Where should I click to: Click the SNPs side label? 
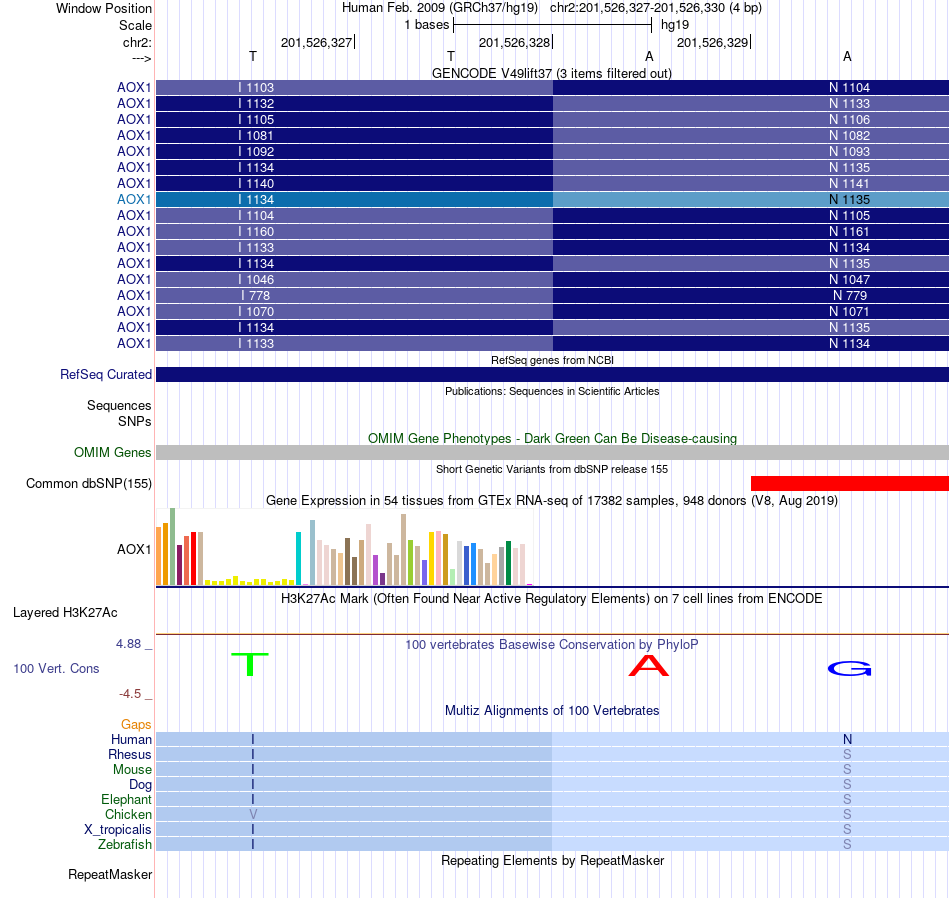(135, 421)
